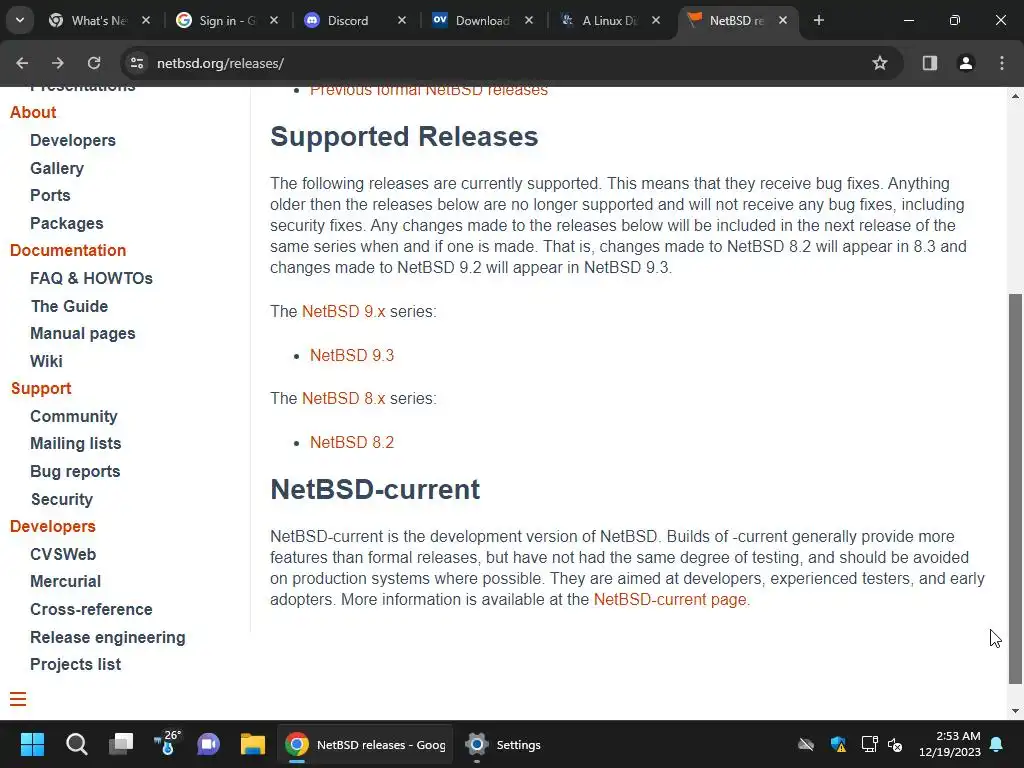The image size is (1024, 768).
Task: Open the NetBSD 8.2 release link
Action: (352, 442)
